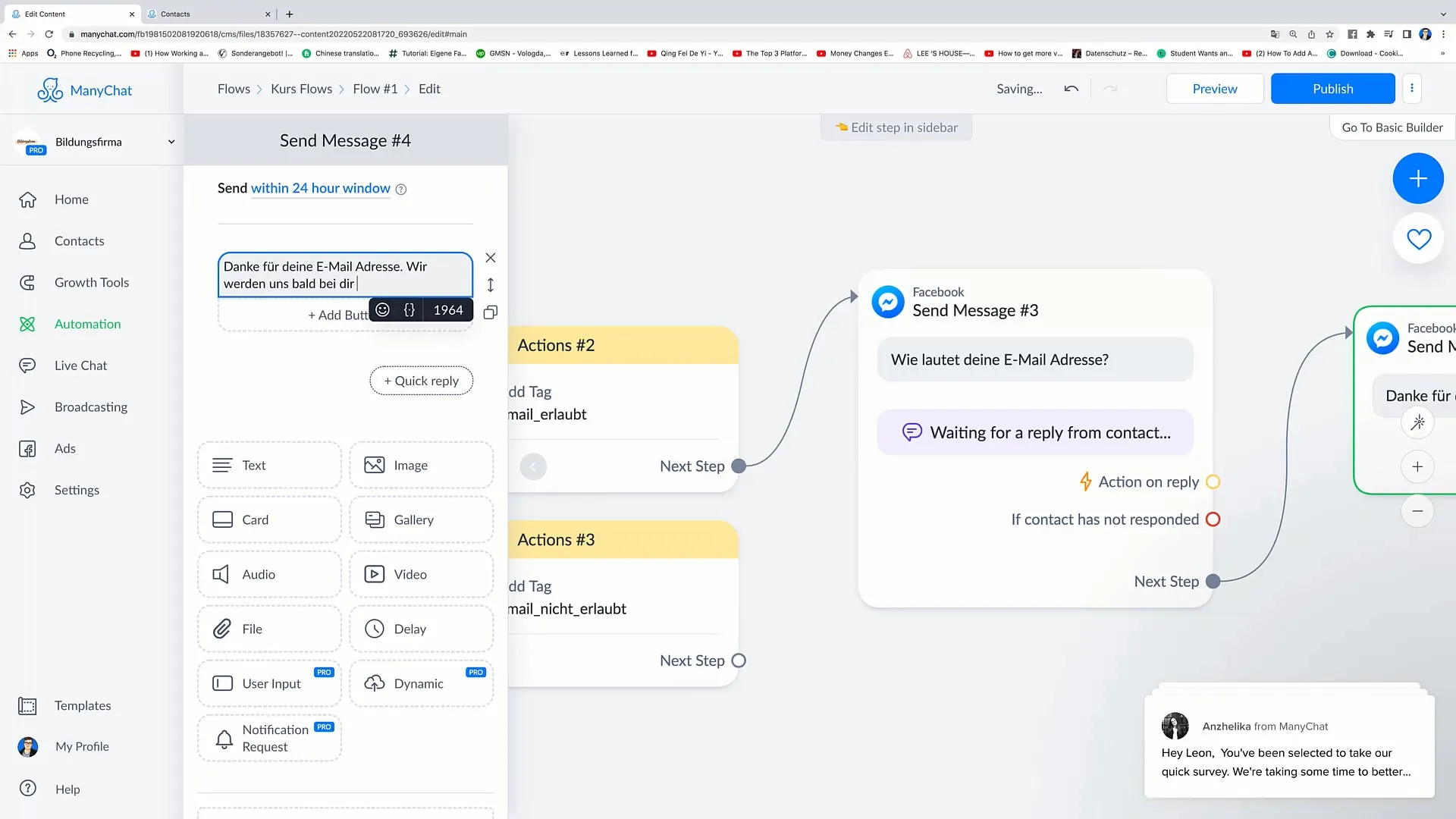Click the + Quick reply button

[x=421, y=381]
